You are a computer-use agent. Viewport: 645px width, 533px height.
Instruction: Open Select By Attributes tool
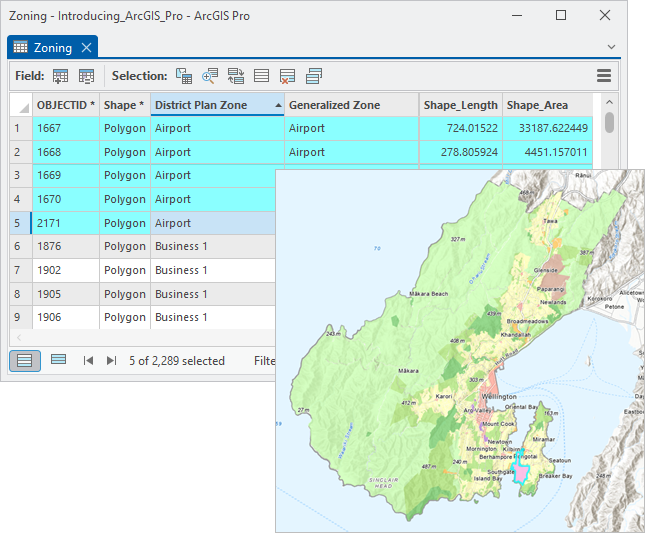(x=184, y=76)
